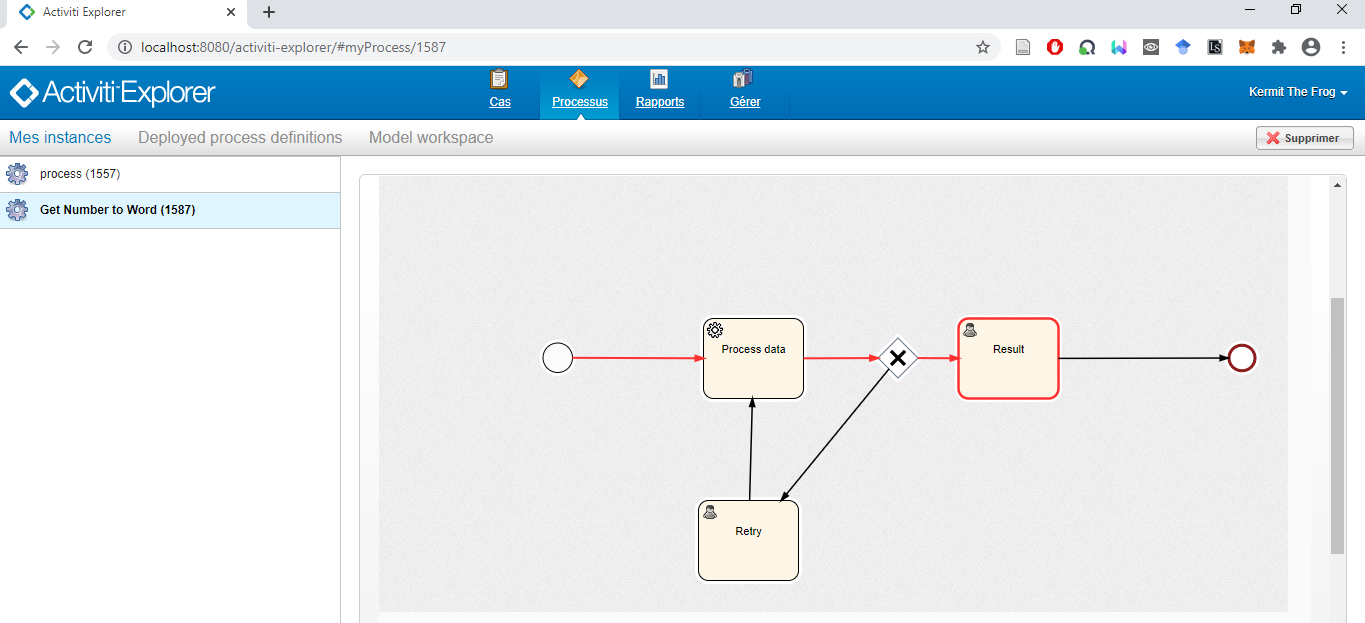The image size is (1365, 623).
Task: Click the gear icon beside process (1557)
Action: [x=17, y=174]
